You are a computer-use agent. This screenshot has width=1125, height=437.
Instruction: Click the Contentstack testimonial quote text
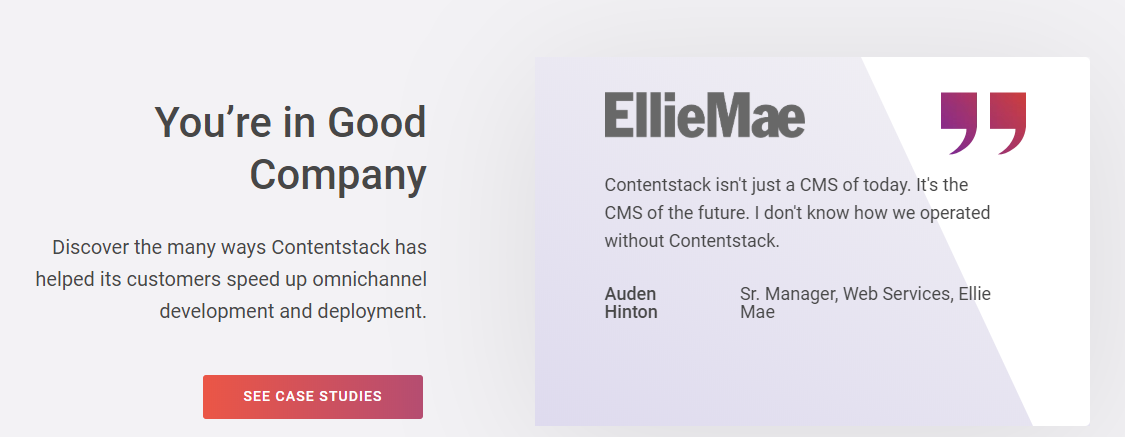click(x=797, y=213)
